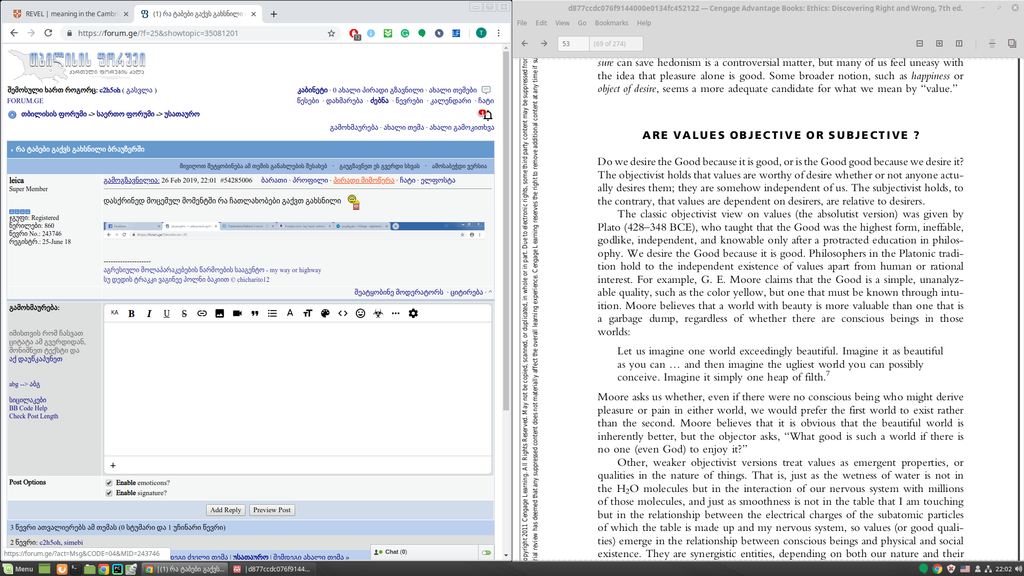
Task: Zoom out in the document viewer
Action: (920, 44)
